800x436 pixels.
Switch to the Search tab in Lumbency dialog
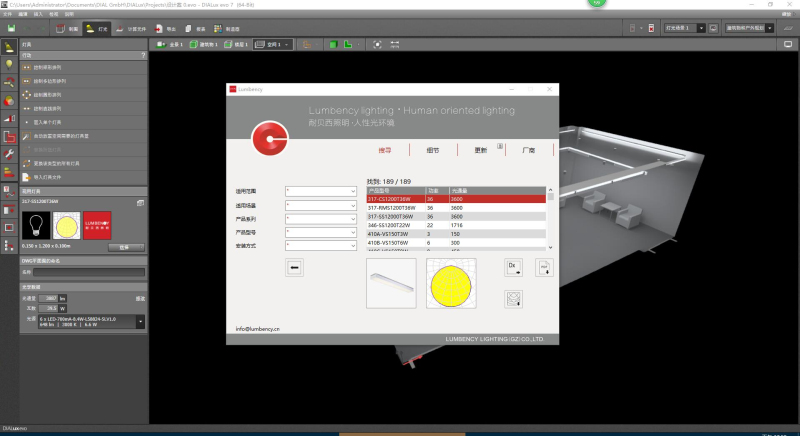[385, 150]
